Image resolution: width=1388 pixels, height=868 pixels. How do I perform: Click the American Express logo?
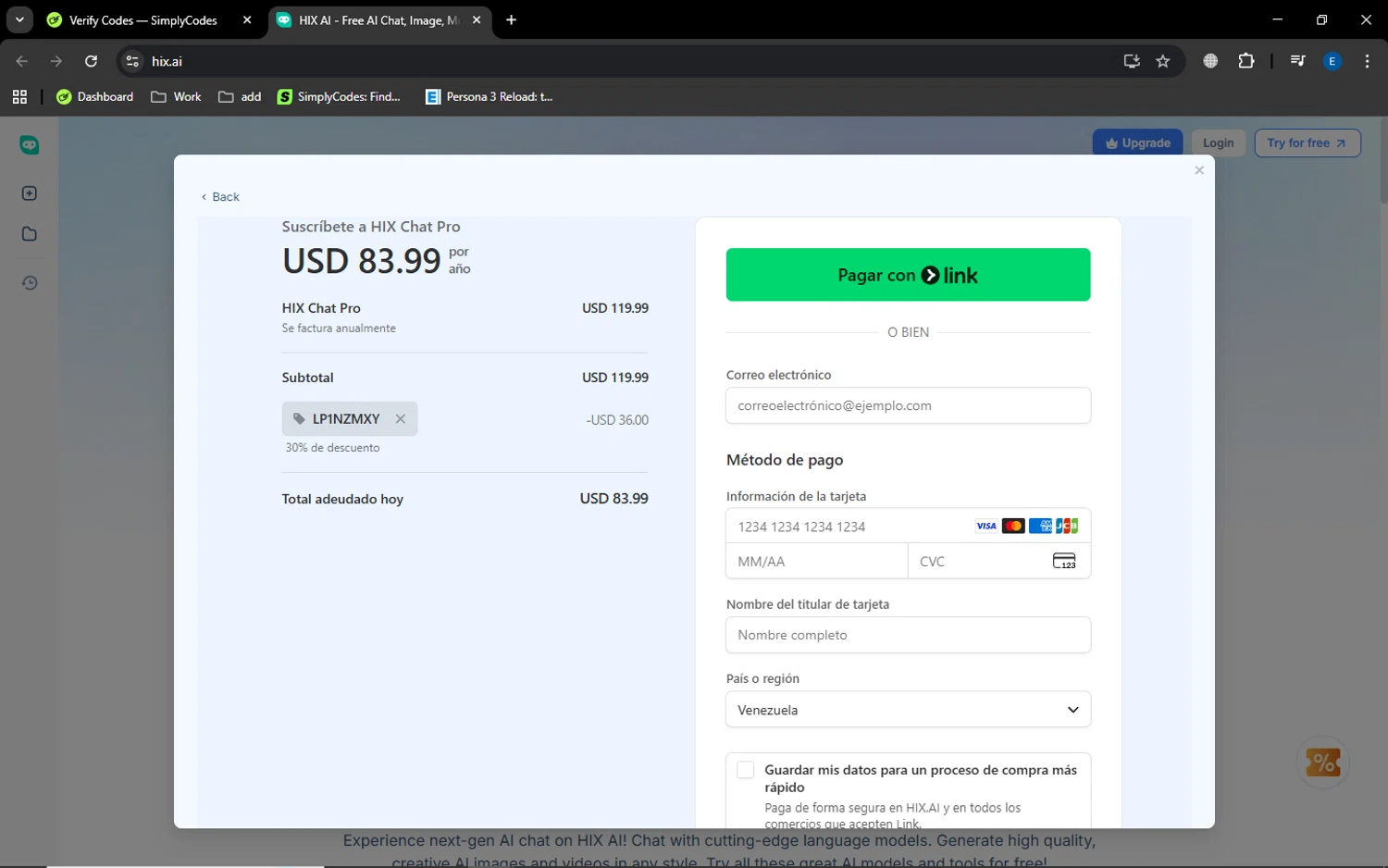pyautogui.click(x=1040, y=527)
